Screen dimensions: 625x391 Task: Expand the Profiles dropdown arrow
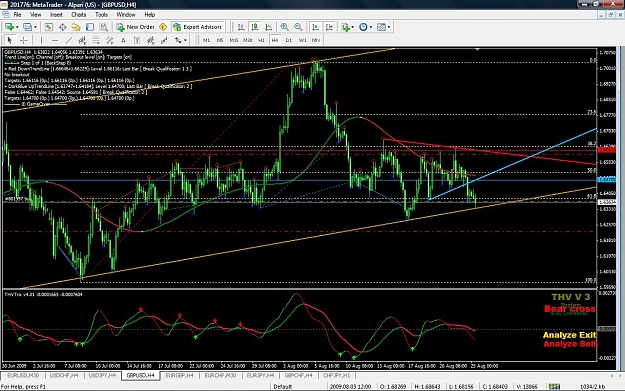pos(35,27)
